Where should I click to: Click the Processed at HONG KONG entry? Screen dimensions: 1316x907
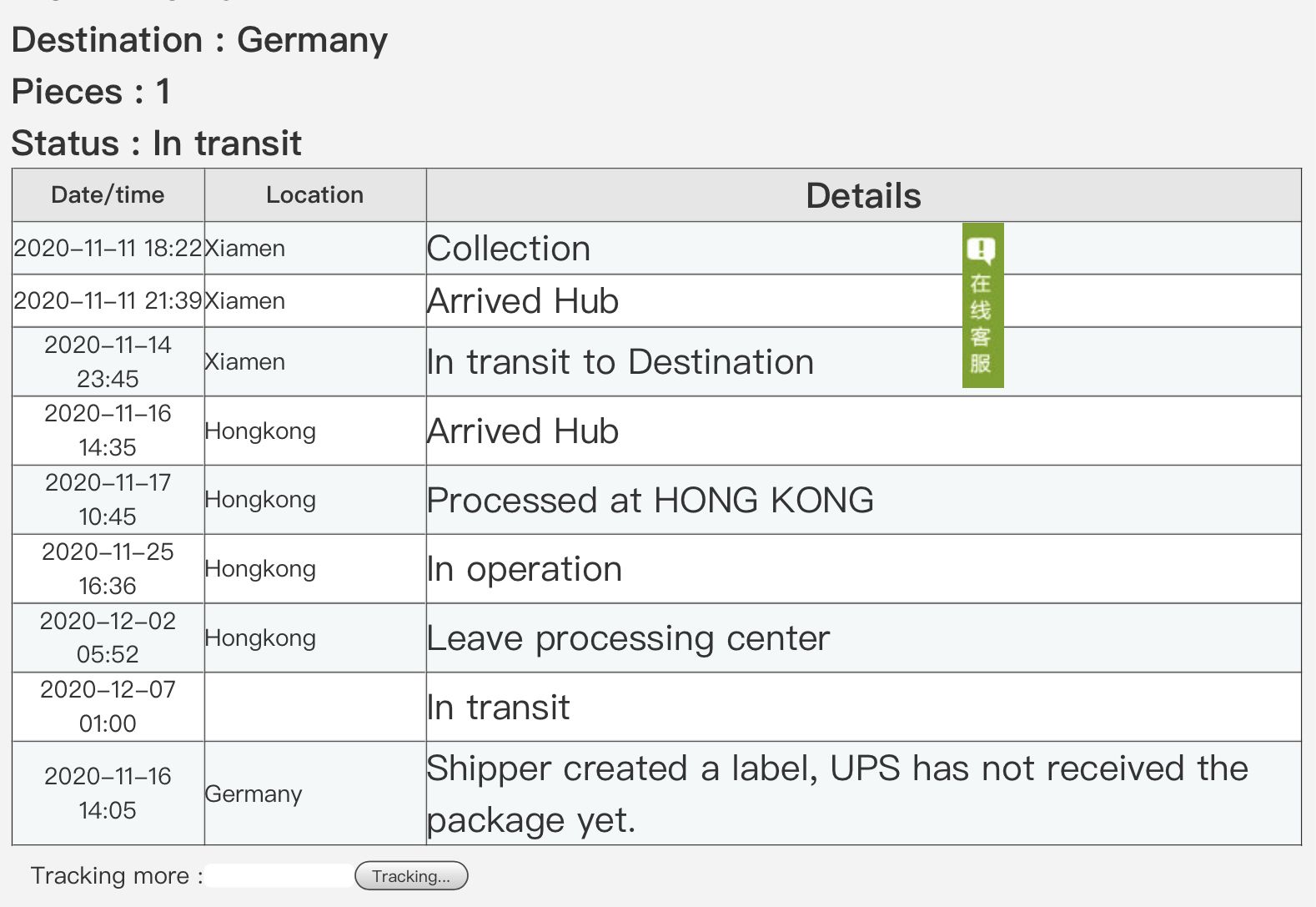650,501
